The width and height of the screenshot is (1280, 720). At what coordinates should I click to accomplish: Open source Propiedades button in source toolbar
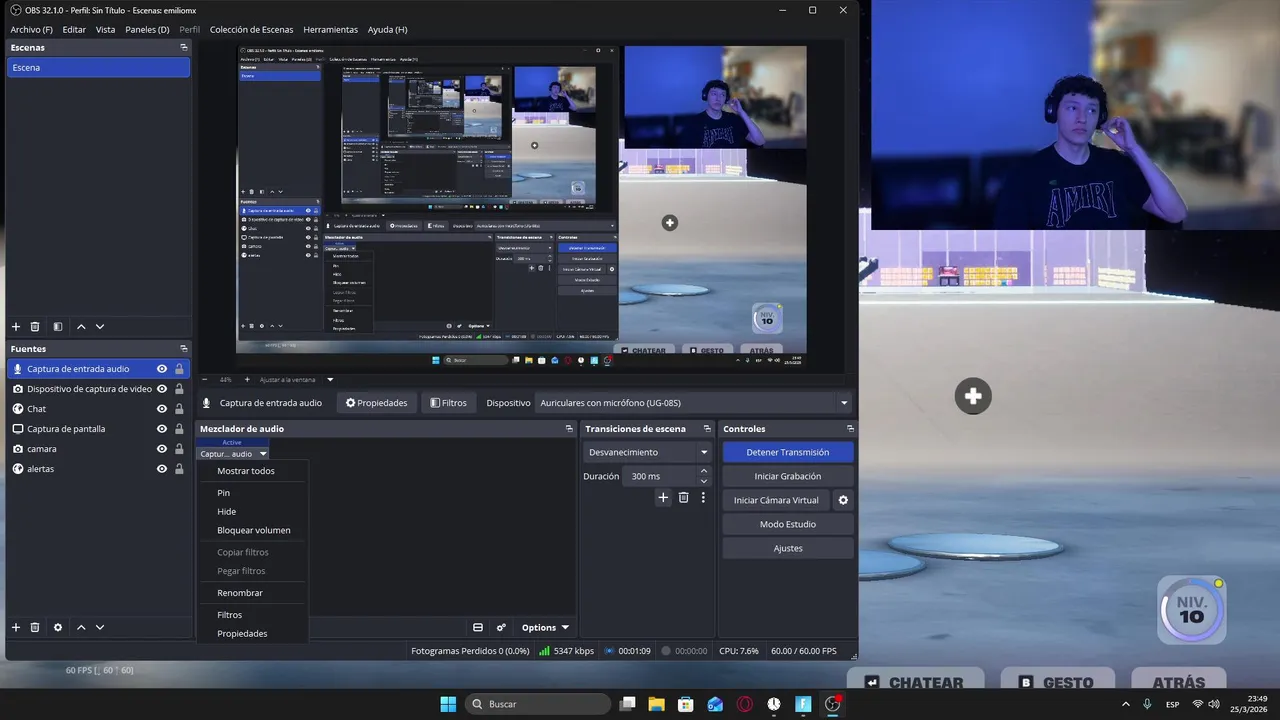point(377,403)
